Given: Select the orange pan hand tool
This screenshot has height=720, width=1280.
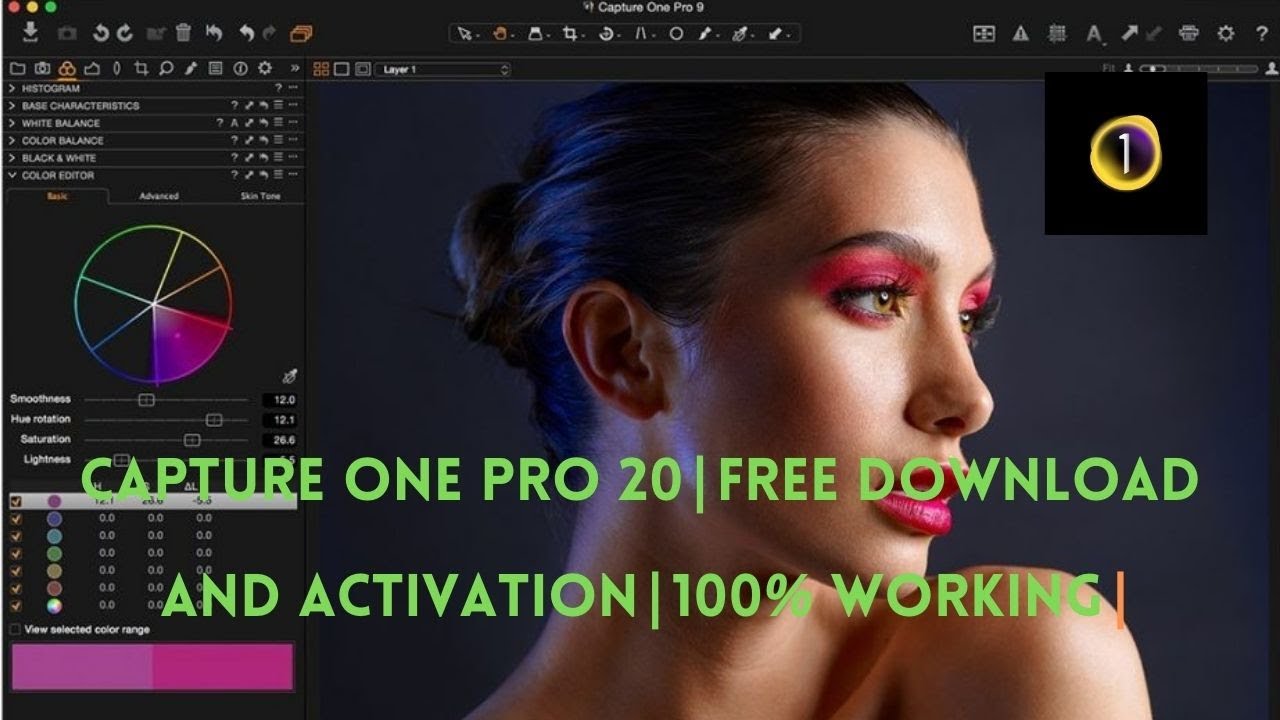Looking at the screenshot, I should (498, 33).
